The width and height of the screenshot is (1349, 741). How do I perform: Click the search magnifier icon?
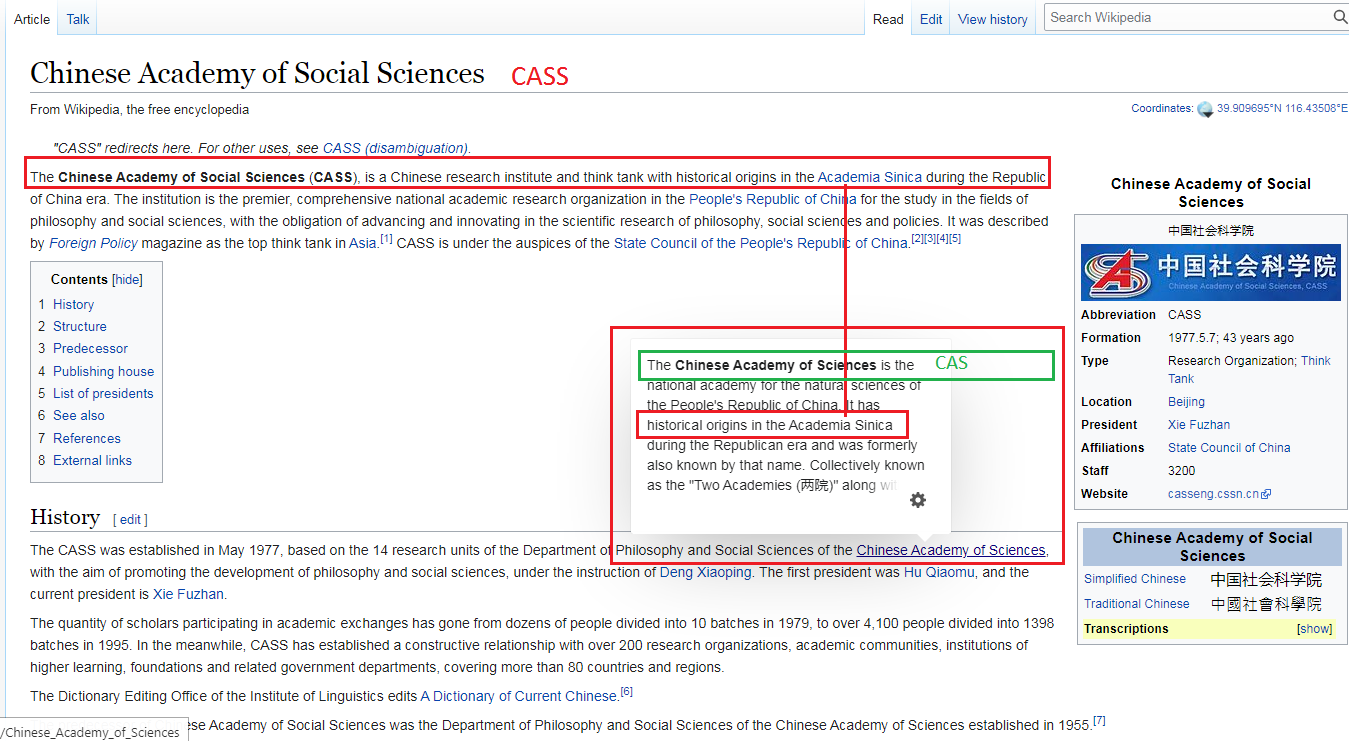click(x=1340, y=17)
